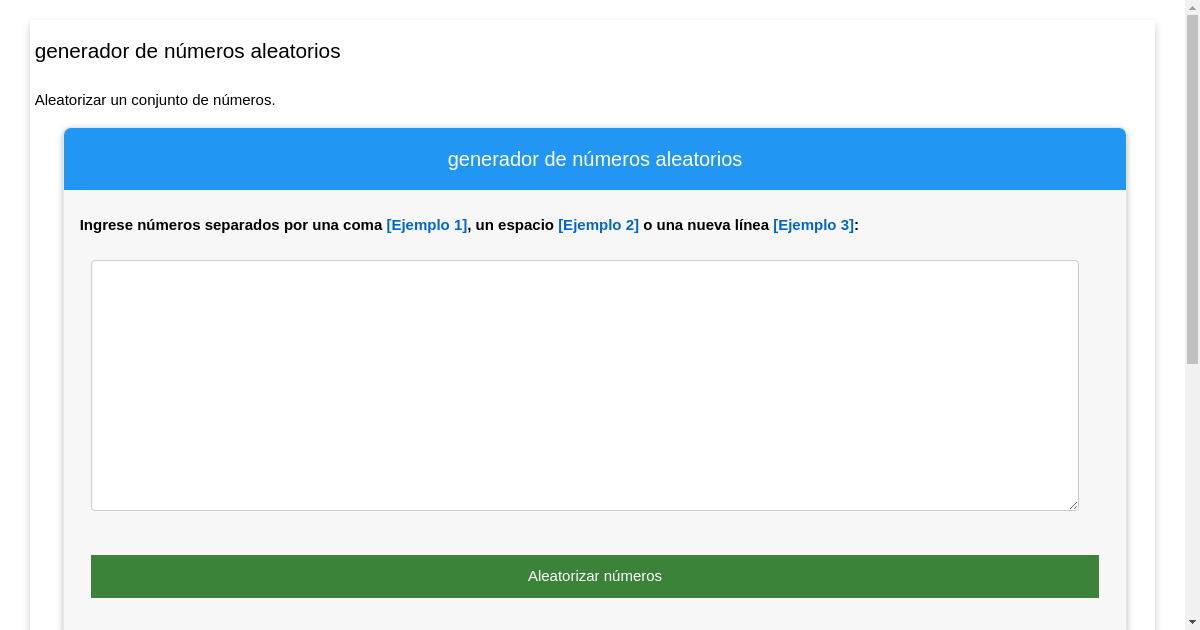Click the textarea resize handle

click(x=1074, y=506)
